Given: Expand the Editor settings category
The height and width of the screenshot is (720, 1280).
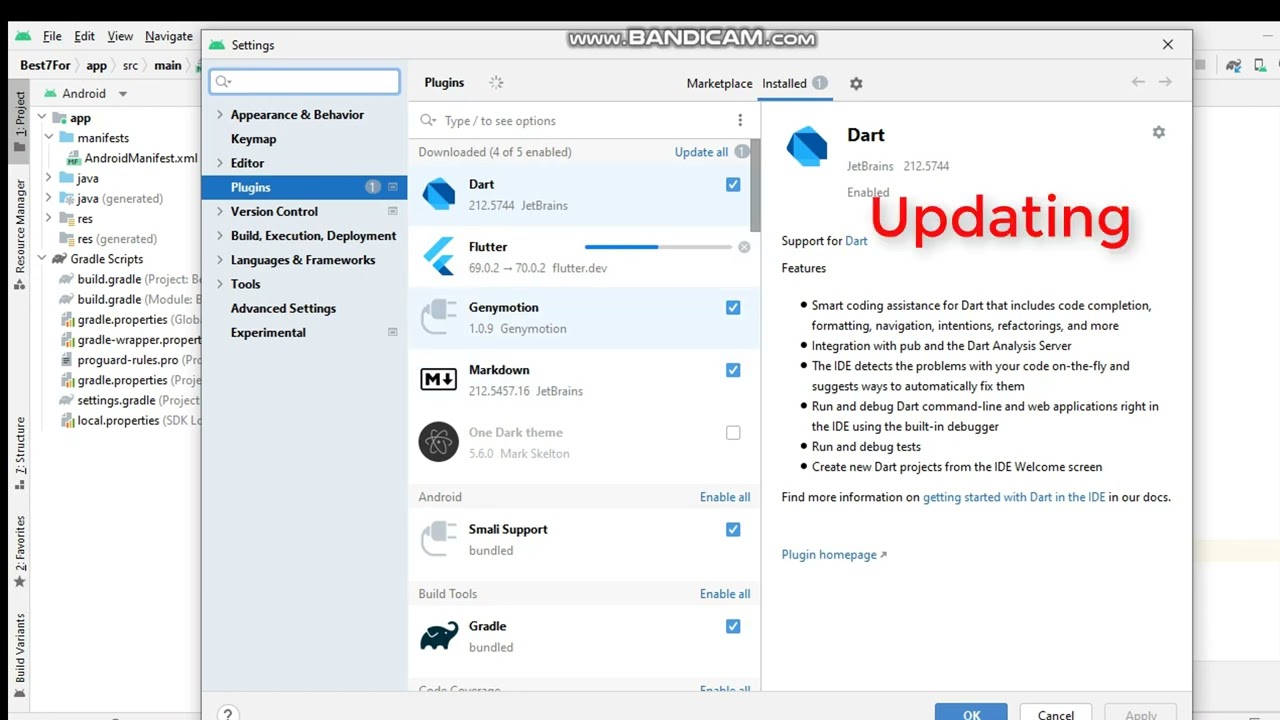Looking at the screenshot, I should (220, 163).
